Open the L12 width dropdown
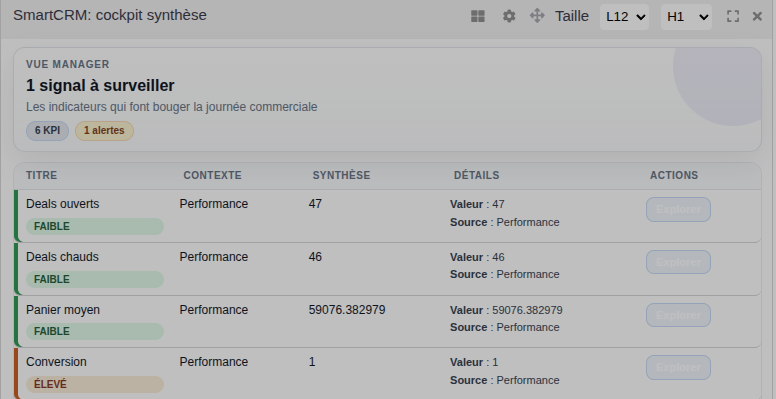The height and width of the screenshot is (399, 776). (x=625, y=17)
